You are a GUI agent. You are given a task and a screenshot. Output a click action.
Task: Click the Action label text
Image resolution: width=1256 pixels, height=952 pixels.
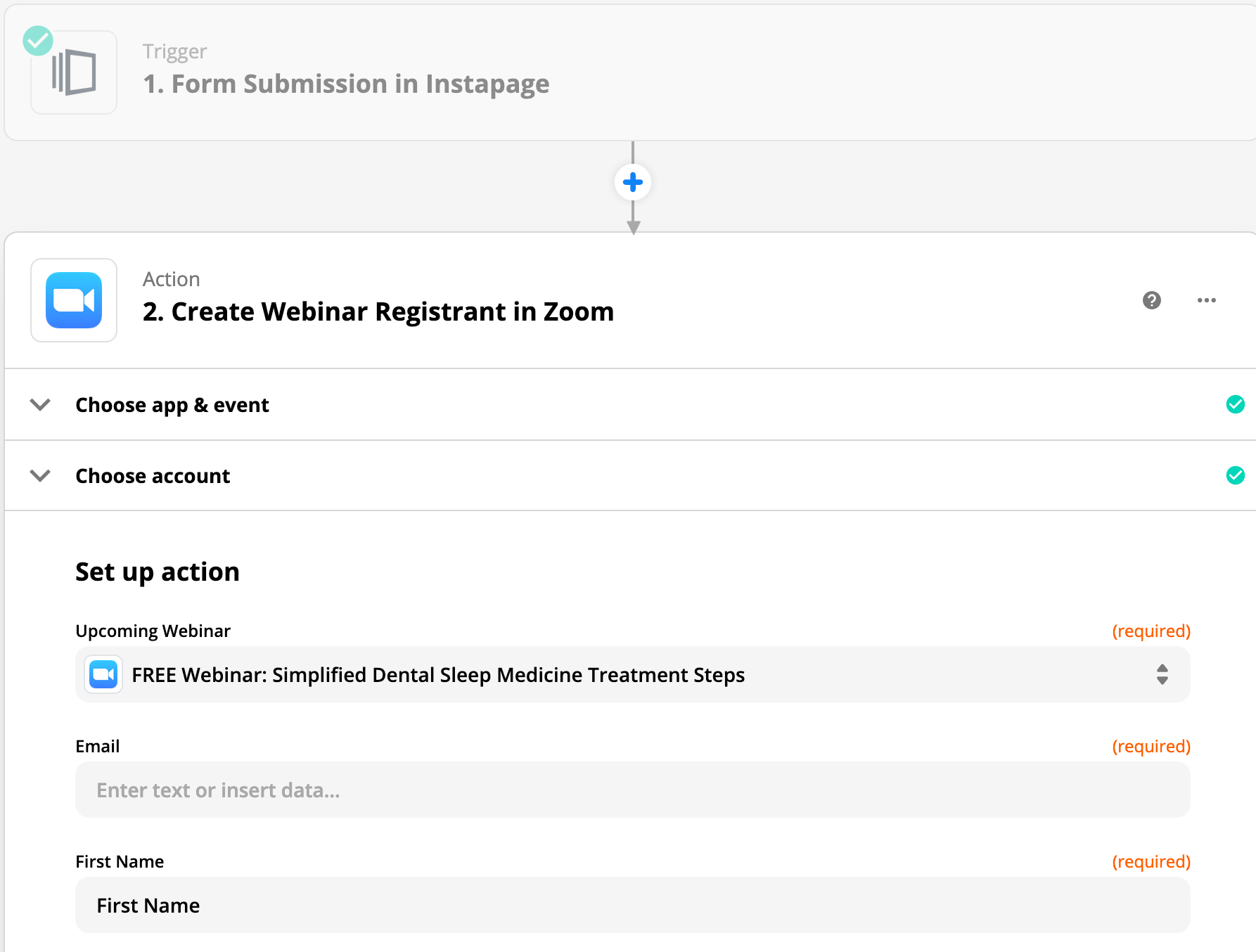[172, 279]
